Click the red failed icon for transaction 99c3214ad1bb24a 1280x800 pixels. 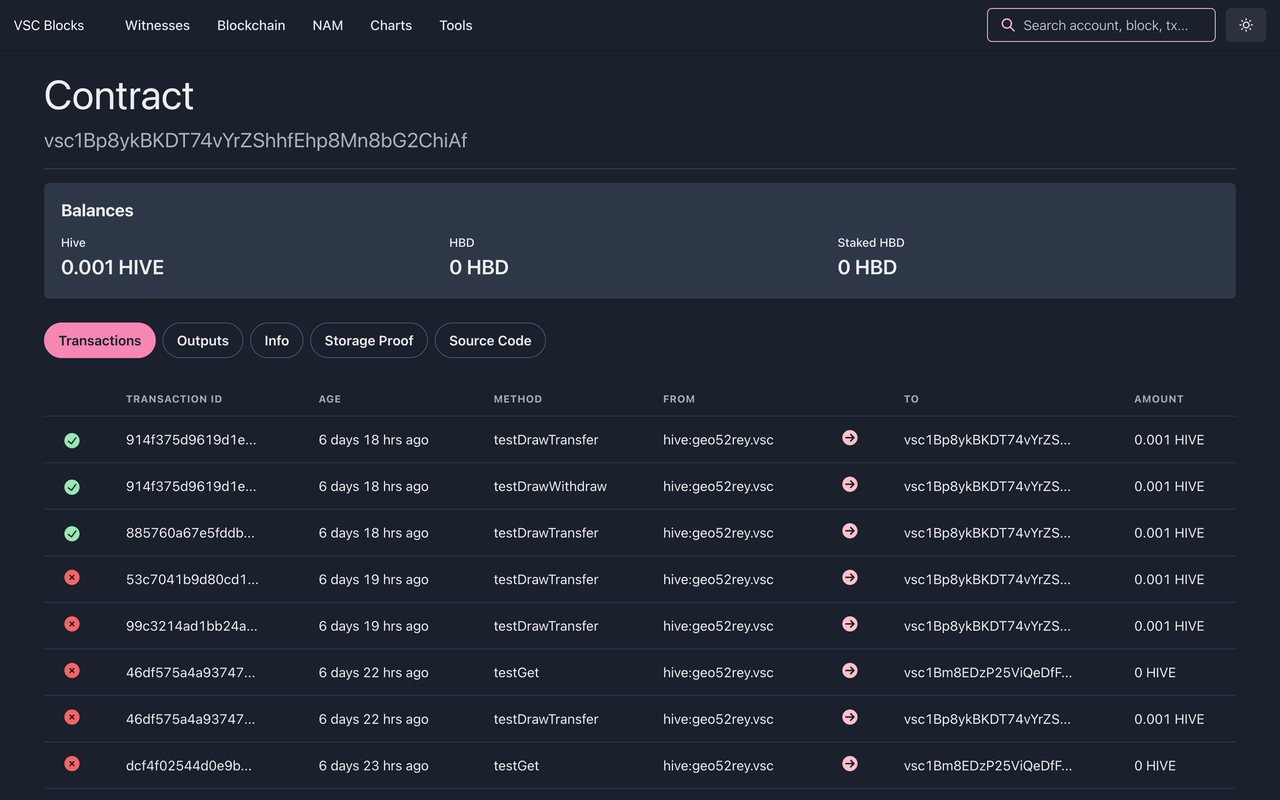(72, 624)
